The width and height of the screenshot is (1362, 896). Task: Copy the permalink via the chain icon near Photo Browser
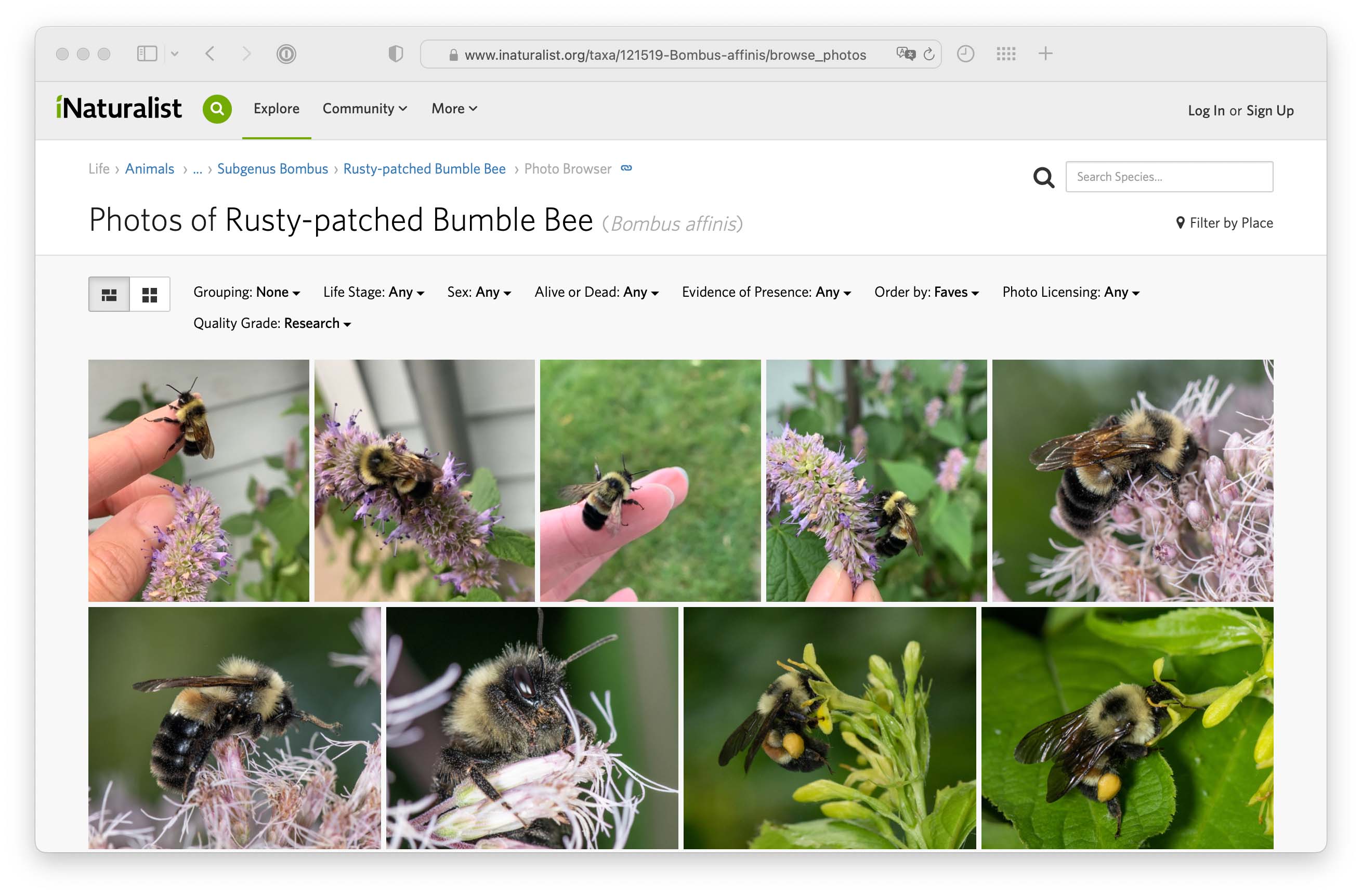pyautogui.click(x=626, y=168)
